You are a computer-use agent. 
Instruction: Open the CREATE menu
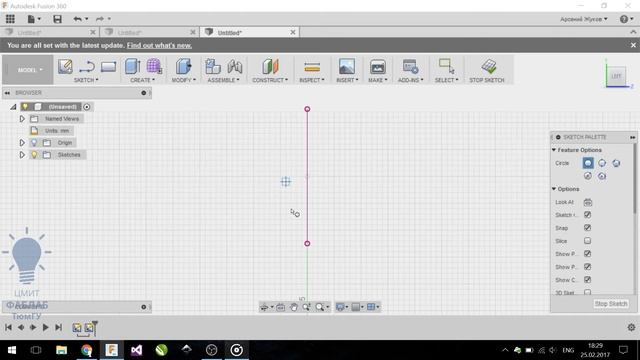click(x=142, y=80)
